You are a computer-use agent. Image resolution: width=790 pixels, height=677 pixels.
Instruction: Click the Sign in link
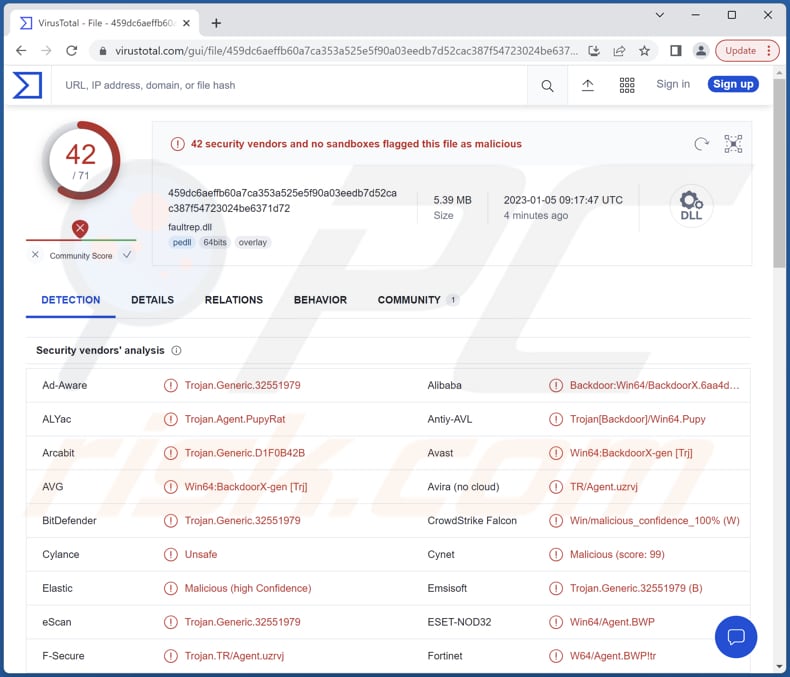673,84
